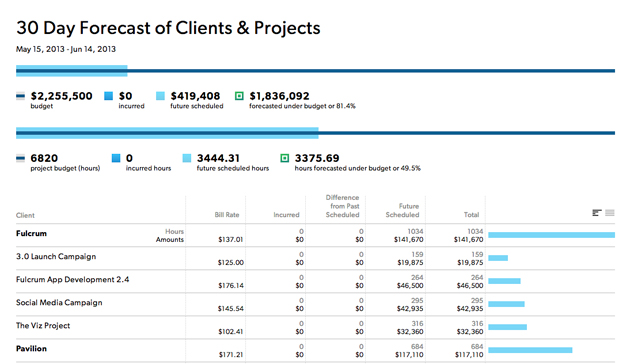
Task: Select the Social Media Campaign project
Action: coord(59,303)
